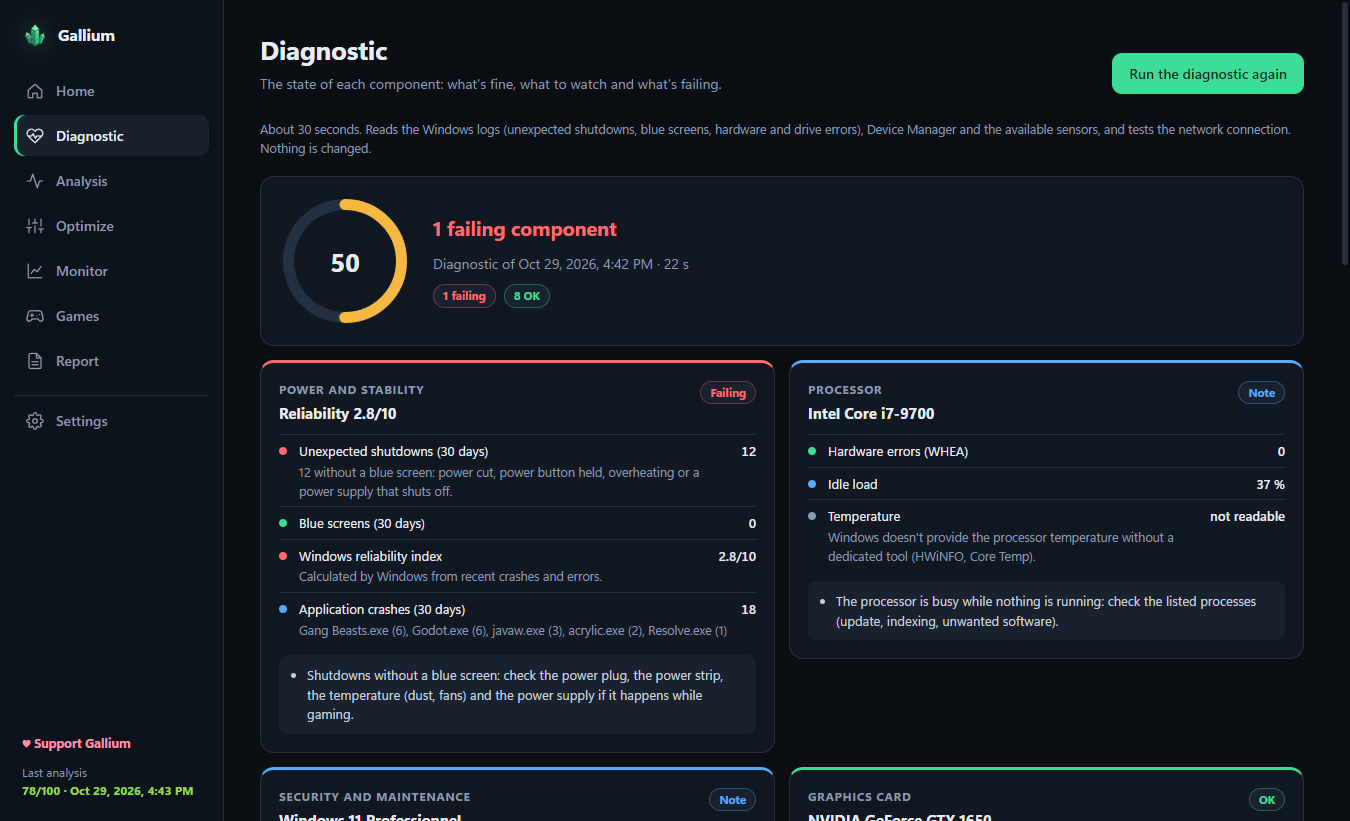Click the '8 OK' badge
Screen dimensions: 1350x821
[527, 296]
